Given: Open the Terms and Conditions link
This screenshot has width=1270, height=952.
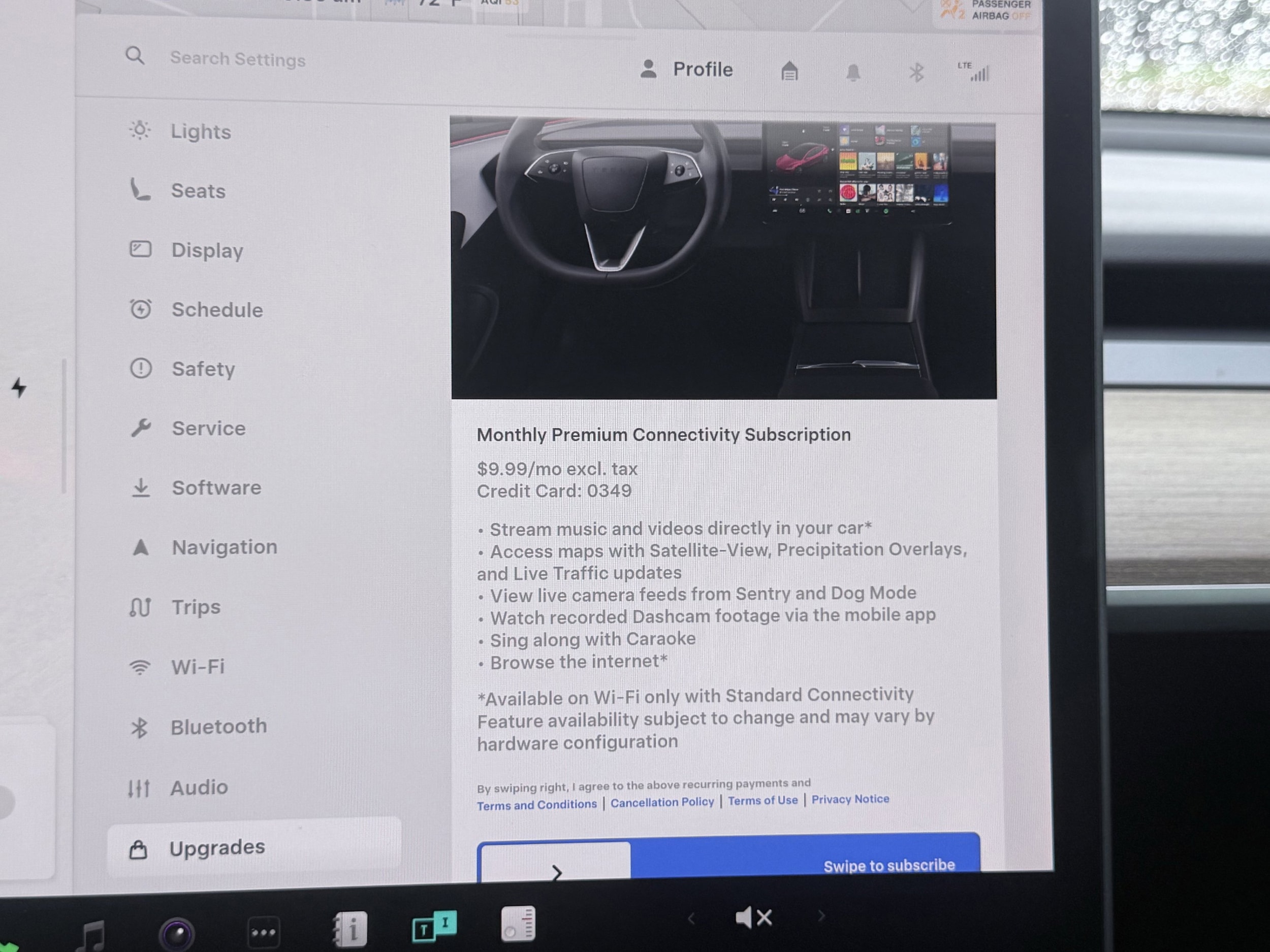Looking at the screenshot, I should [x=537, y=805].
